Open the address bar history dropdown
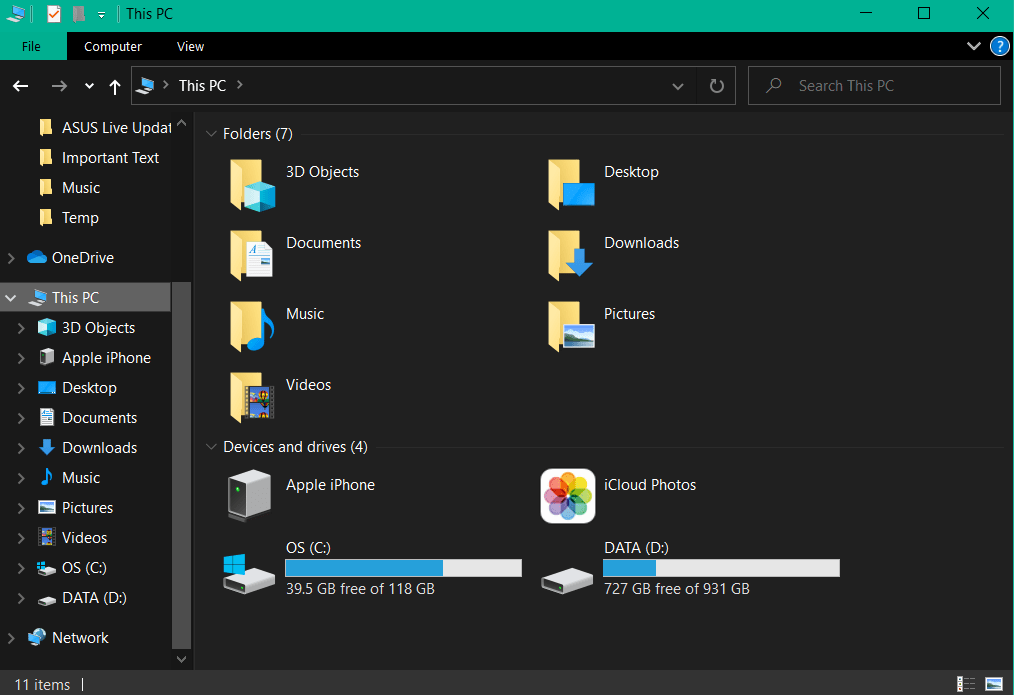Viewport: 1014px width, 695px height. click(678, 86)
